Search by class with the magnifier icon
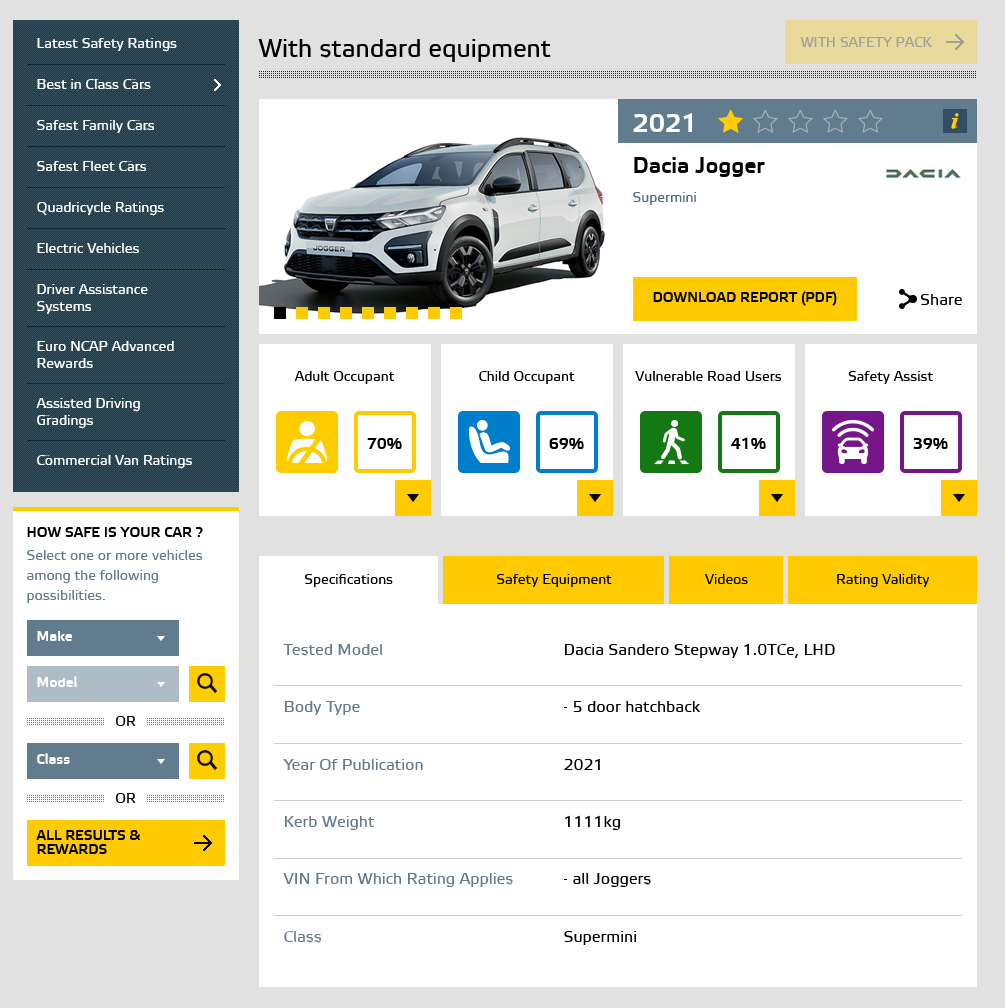Viewport: 1005px width, 1008px height. [206, 760]
